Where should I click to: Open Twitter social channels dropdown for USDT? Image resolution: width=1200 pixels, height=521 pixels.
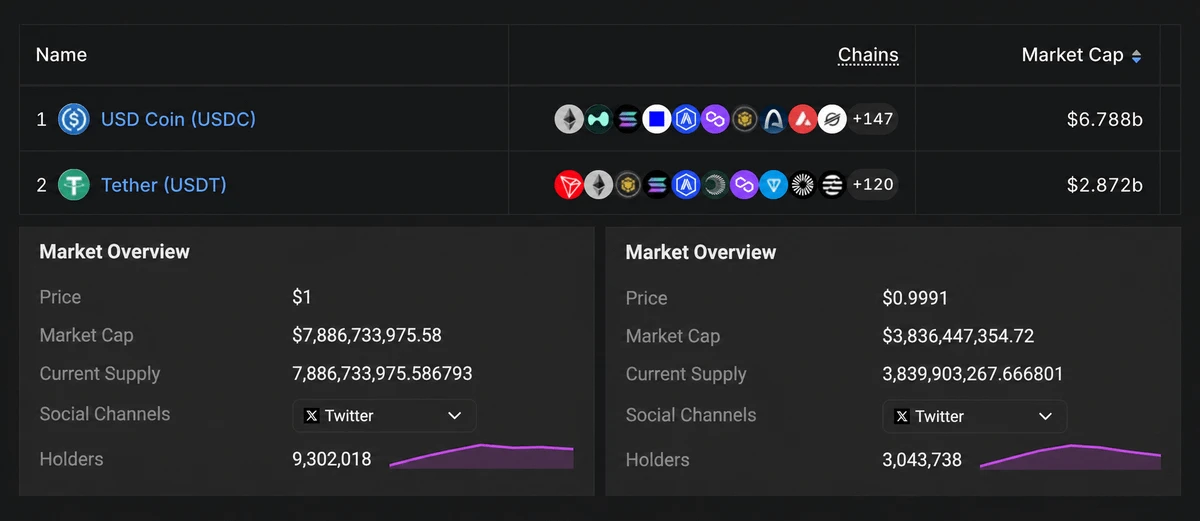(975, 417)
